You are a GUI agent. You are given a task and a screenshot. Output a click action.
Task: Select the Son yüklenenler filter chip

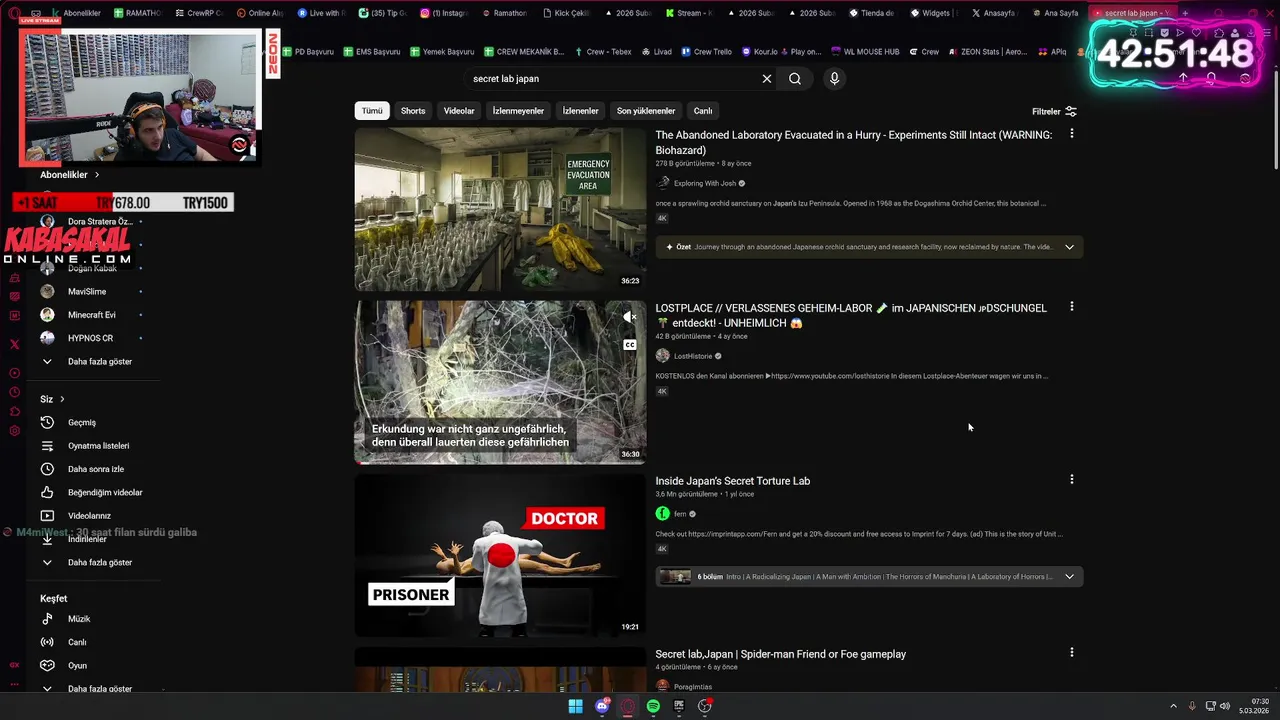pos(646,111)
